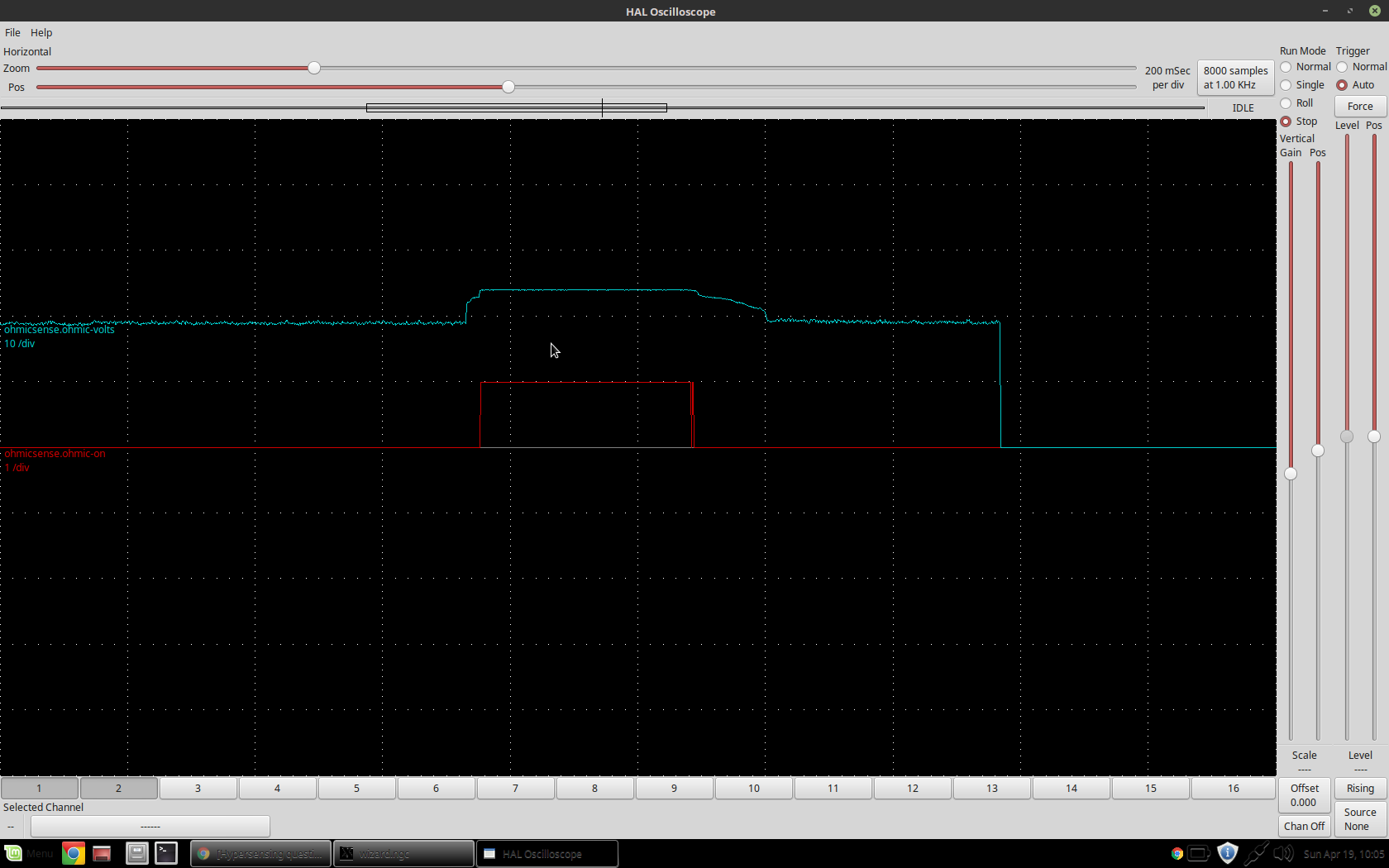Enable channel 14
Viewport: 1389px width, 868px height.
click(x=1071, y=788)
